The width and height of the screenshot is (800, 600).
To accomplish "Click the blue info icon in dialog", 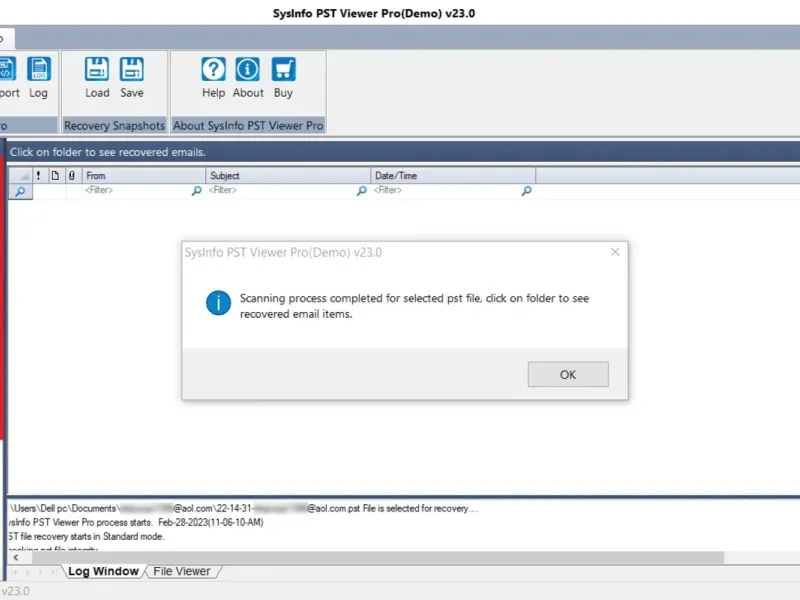I will (x=218, y=303).
